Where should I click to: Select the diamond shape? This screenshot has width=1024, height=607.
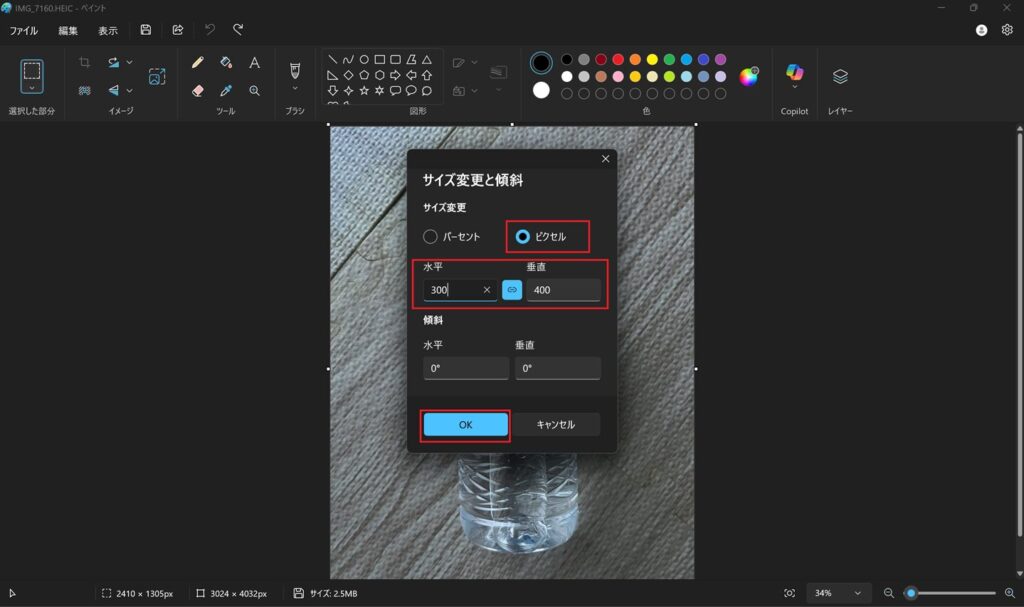click(348, 75)
